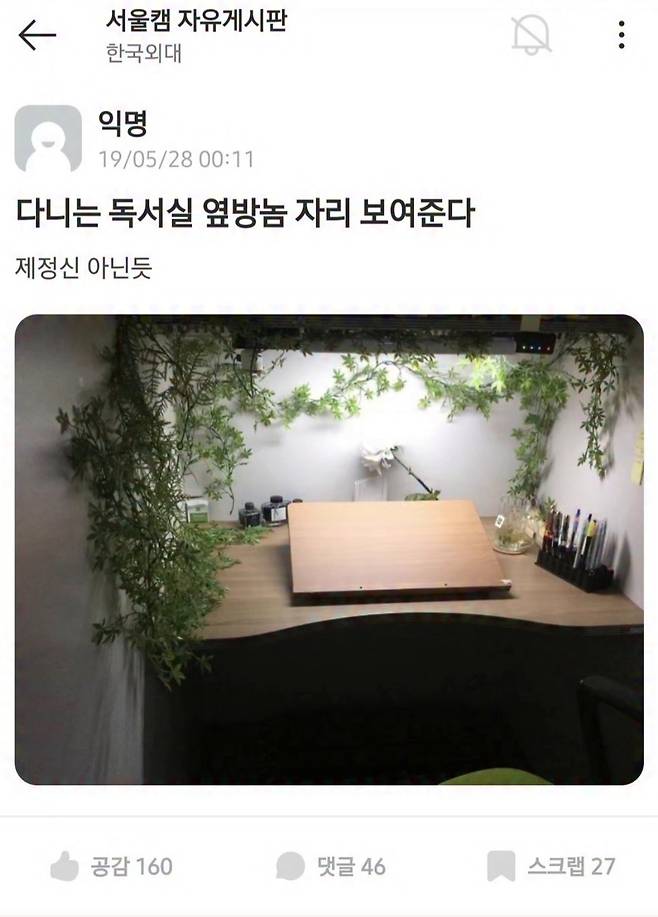
Task: Tap the 서울캠 자유게시판 board title
Action: [197, 20]
